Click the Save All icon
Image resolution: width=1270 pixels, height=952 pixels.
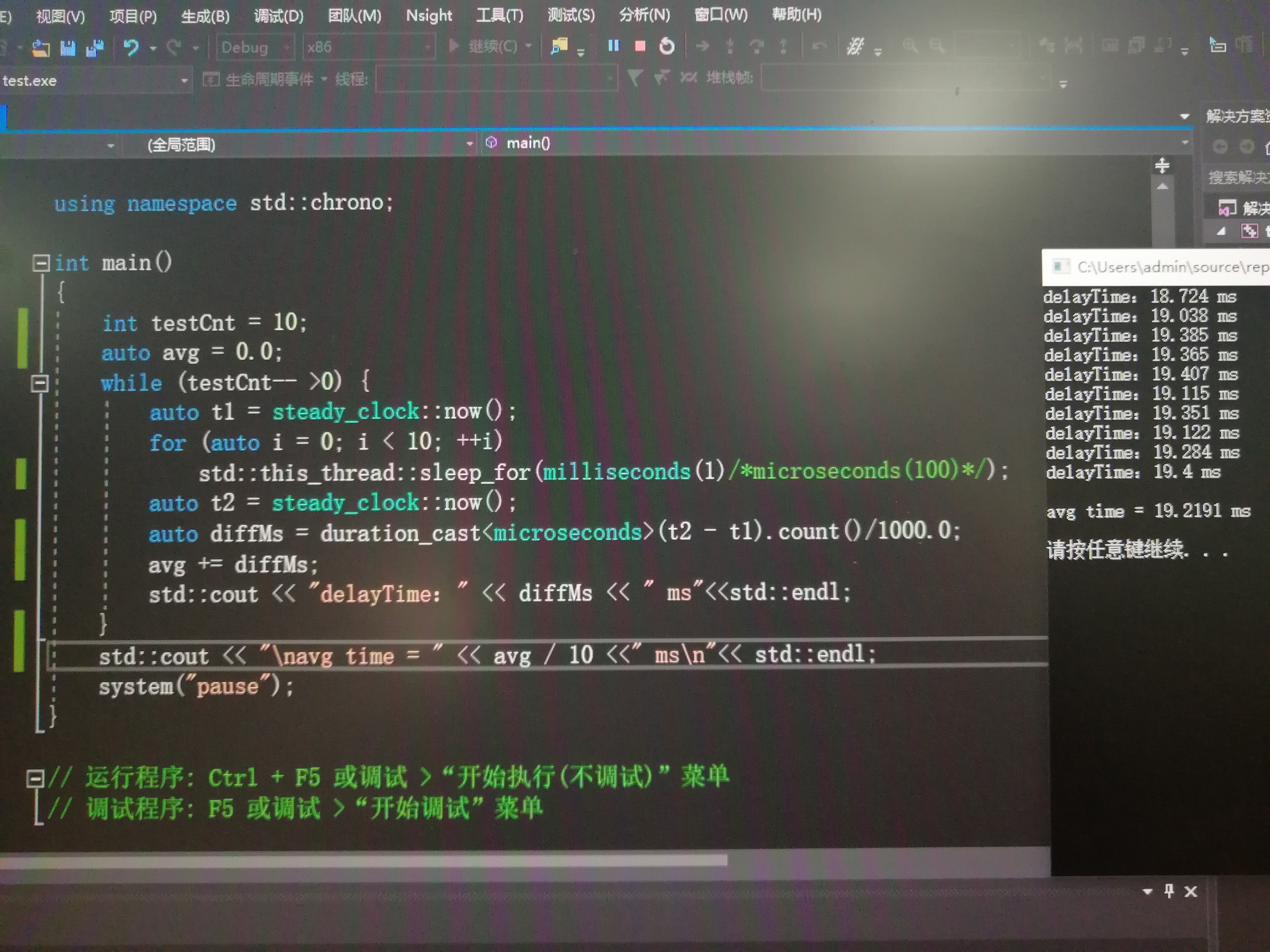point(95,48)
